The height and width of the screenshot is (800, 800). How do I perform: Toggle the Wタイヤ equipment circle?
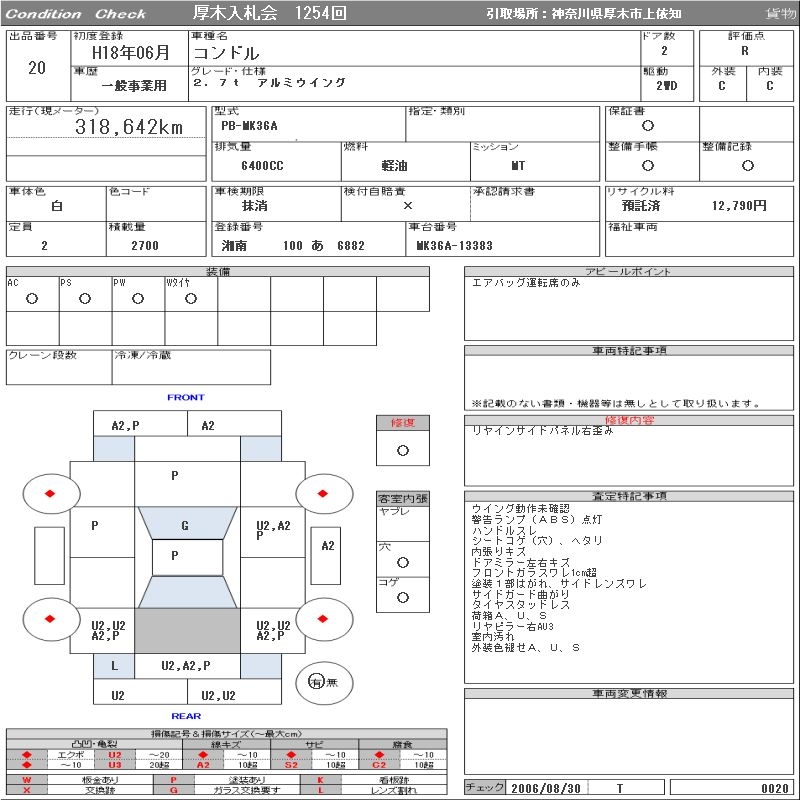pyautogui.click(x=191, y=298)
